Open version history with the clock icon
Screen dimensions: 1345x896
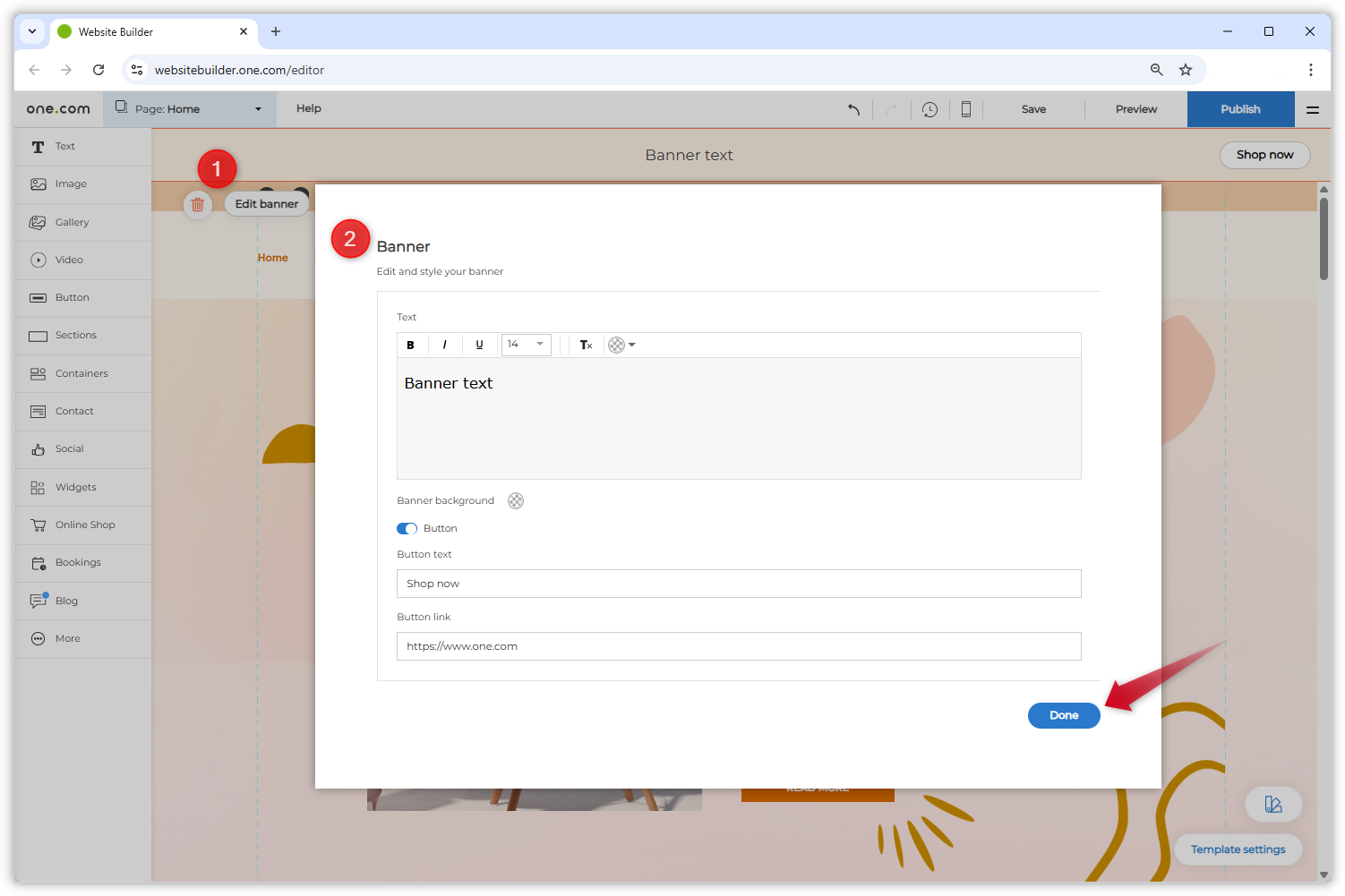coord(930,108)
